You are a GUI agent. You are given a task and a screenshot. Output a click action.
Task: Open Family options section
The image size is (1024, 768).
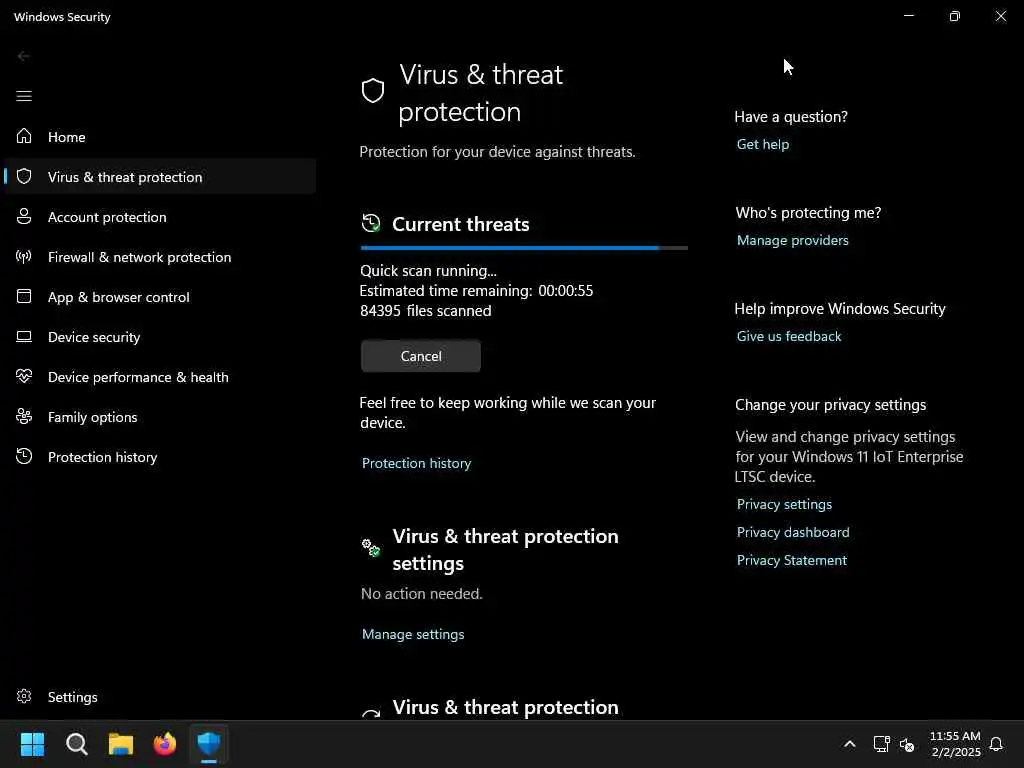[x=160, y=417]
